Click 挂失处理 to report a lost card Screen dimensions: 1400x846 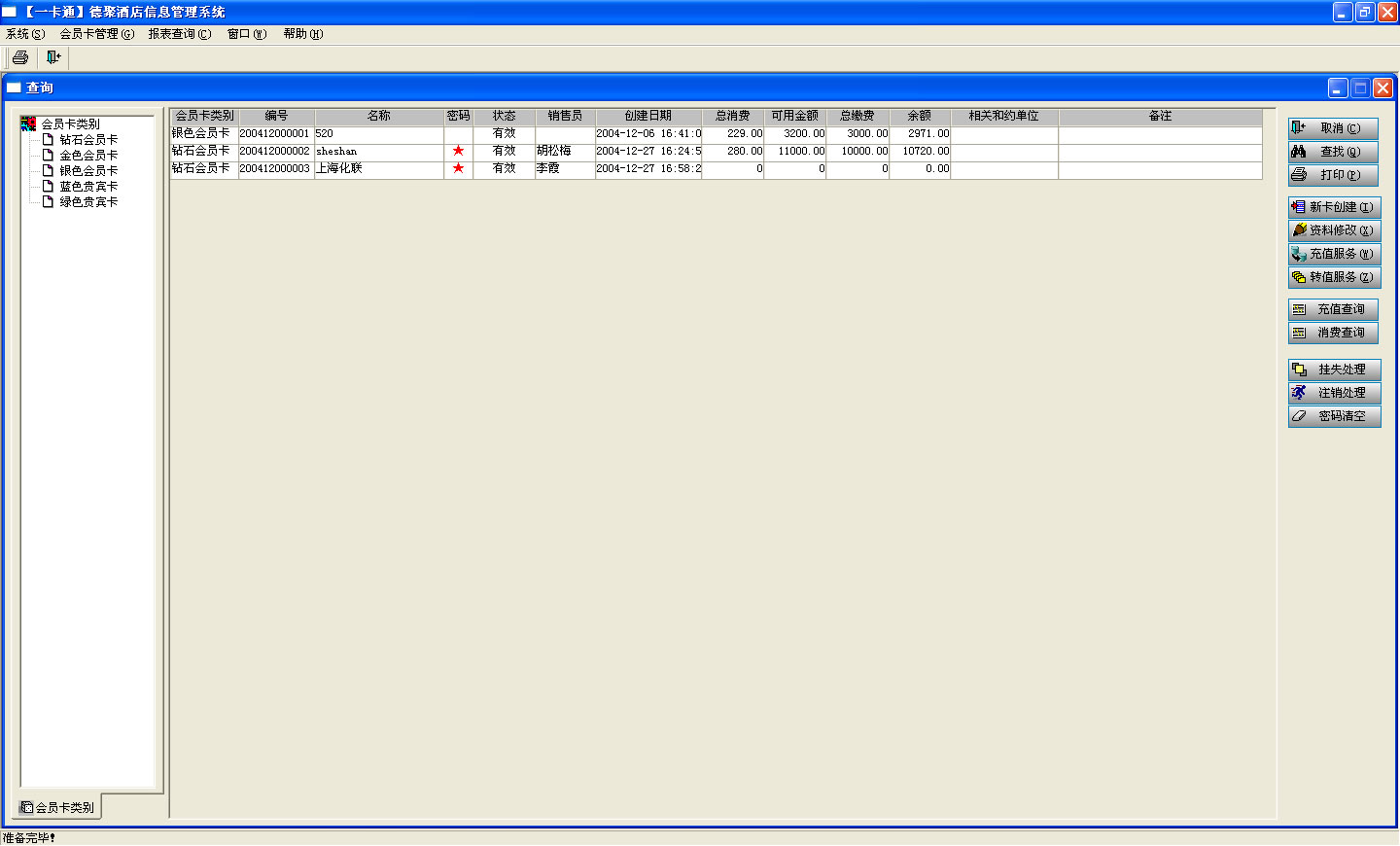tap(1334, 370)
